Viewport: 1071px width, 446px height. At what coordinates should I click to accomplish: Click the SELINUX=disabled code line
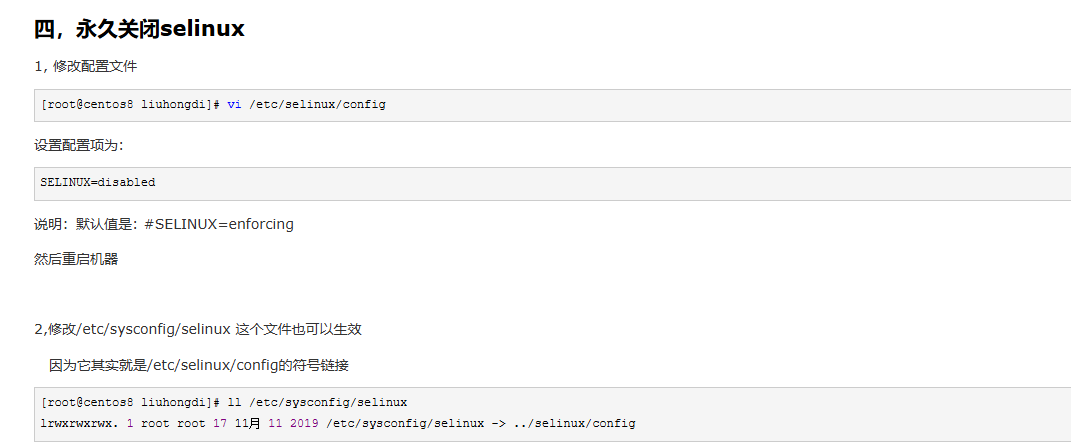[x=98, y=182]
